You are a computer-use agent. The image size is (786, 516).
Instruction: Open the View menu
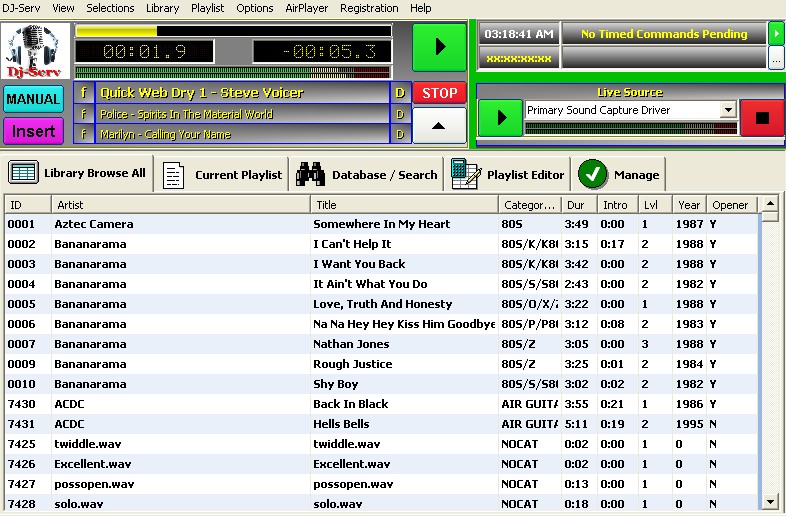(63, 8)
